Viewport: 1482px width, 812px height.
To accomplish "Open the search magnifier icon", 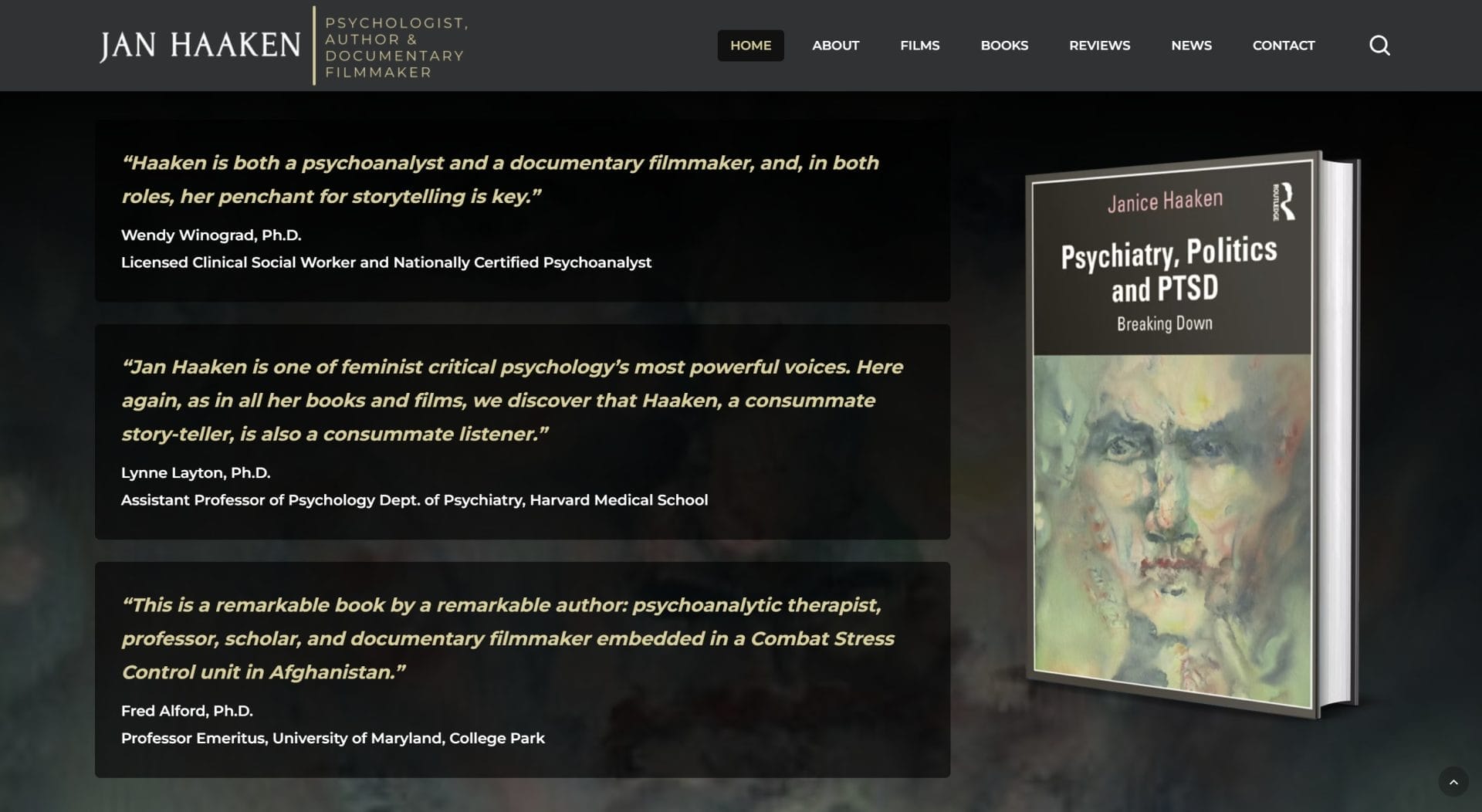I will 1379,46.
